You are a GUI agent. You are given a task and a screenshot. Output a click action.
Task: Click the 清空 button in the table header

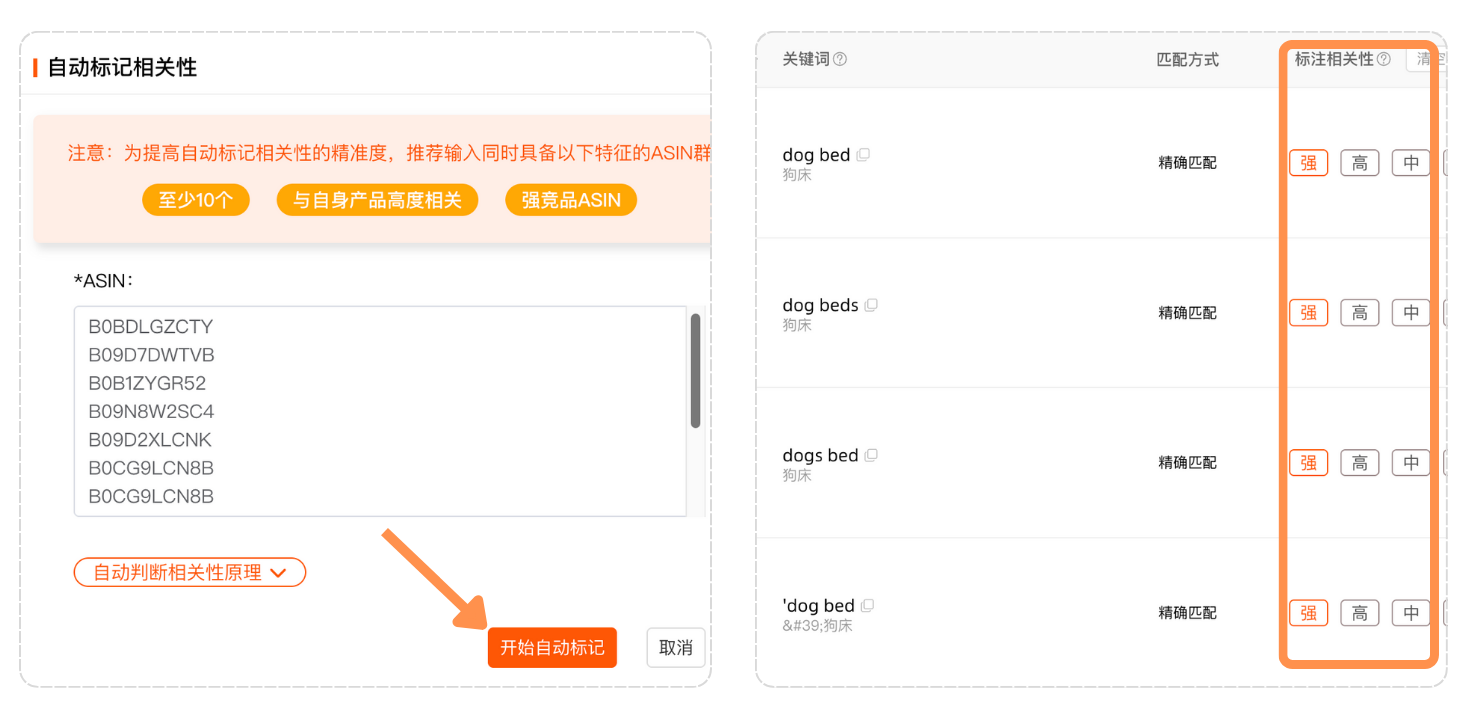click(x=1425, y=59)
